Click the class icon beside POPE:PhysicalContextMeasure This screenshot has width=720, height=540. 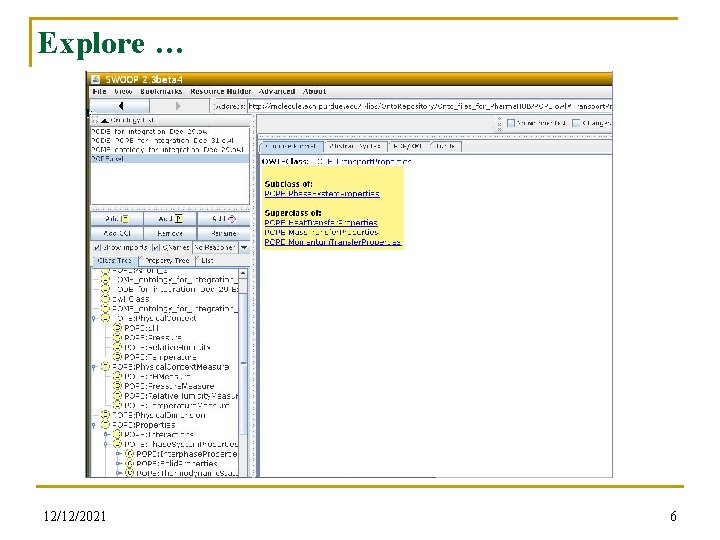click(105, 367)
